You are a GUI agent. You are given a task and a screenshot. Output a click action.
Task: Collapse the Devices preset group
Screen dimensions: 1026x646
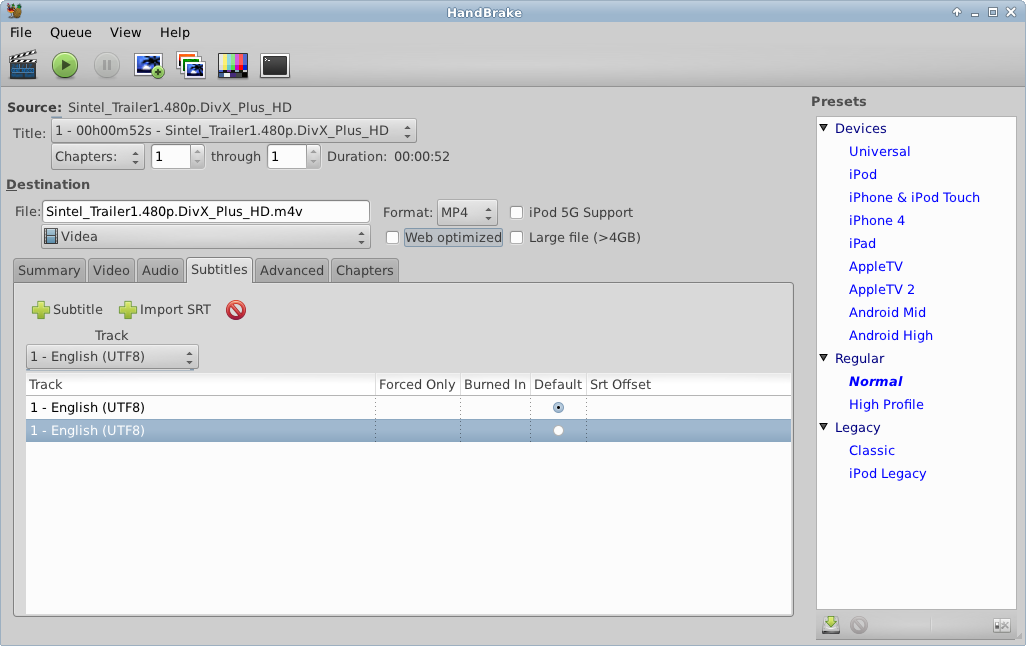coord(824,128)
